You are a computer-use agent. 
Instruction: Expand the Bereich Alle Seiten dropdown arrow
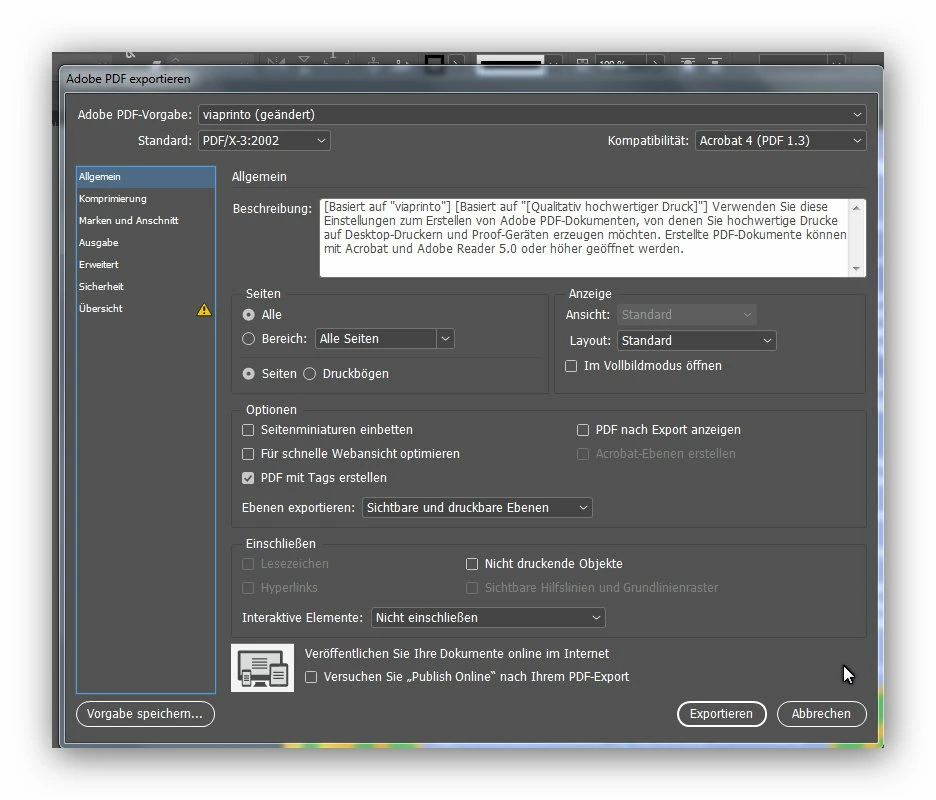click(x=445, y=339)
